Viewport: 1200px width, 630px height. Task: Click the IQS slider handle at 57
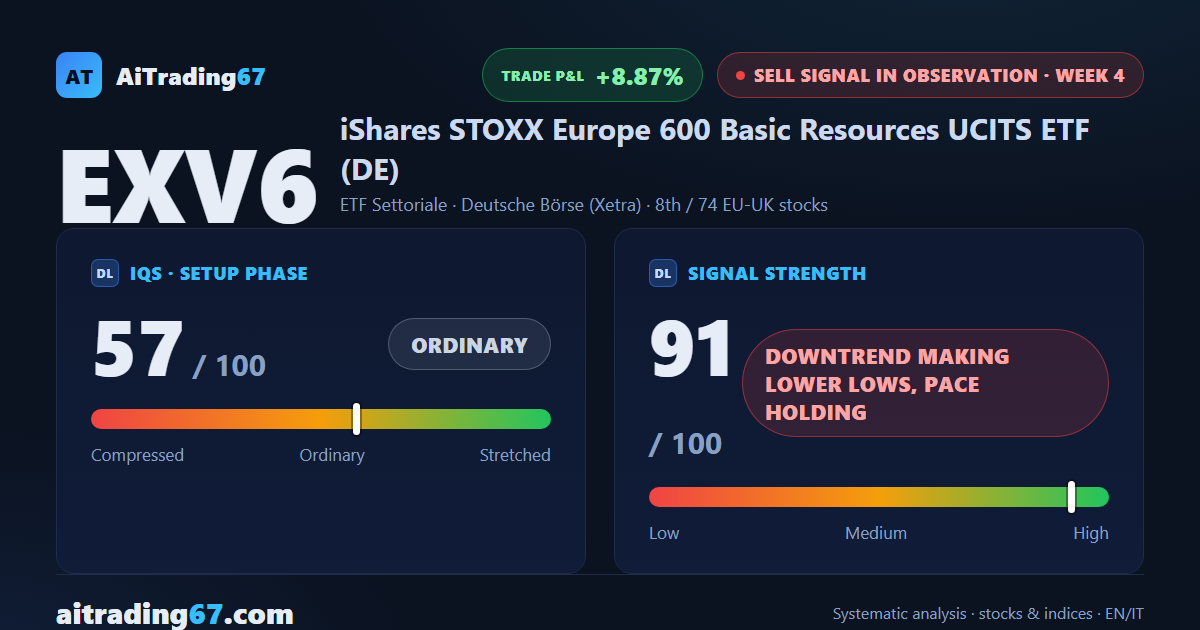[x=356, y=419]
